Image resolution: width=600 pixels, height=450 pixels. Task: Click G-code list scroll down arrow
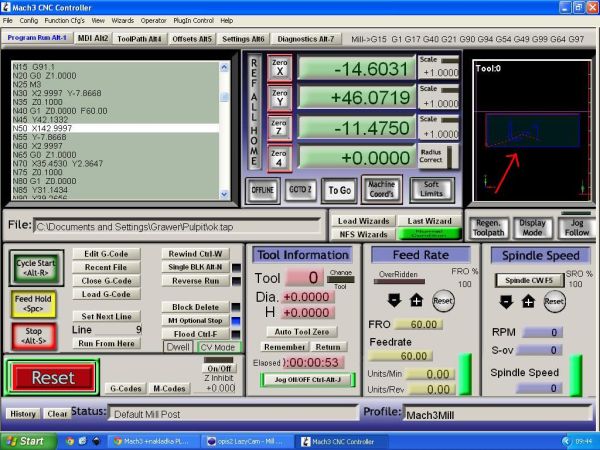point(224,194)
